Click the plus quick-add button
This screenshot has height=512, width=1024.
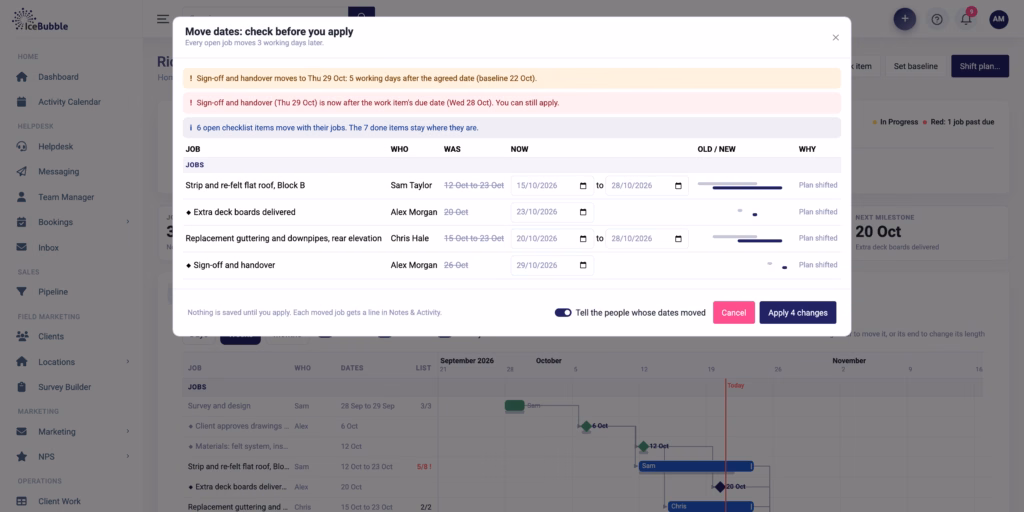[904, 19]
